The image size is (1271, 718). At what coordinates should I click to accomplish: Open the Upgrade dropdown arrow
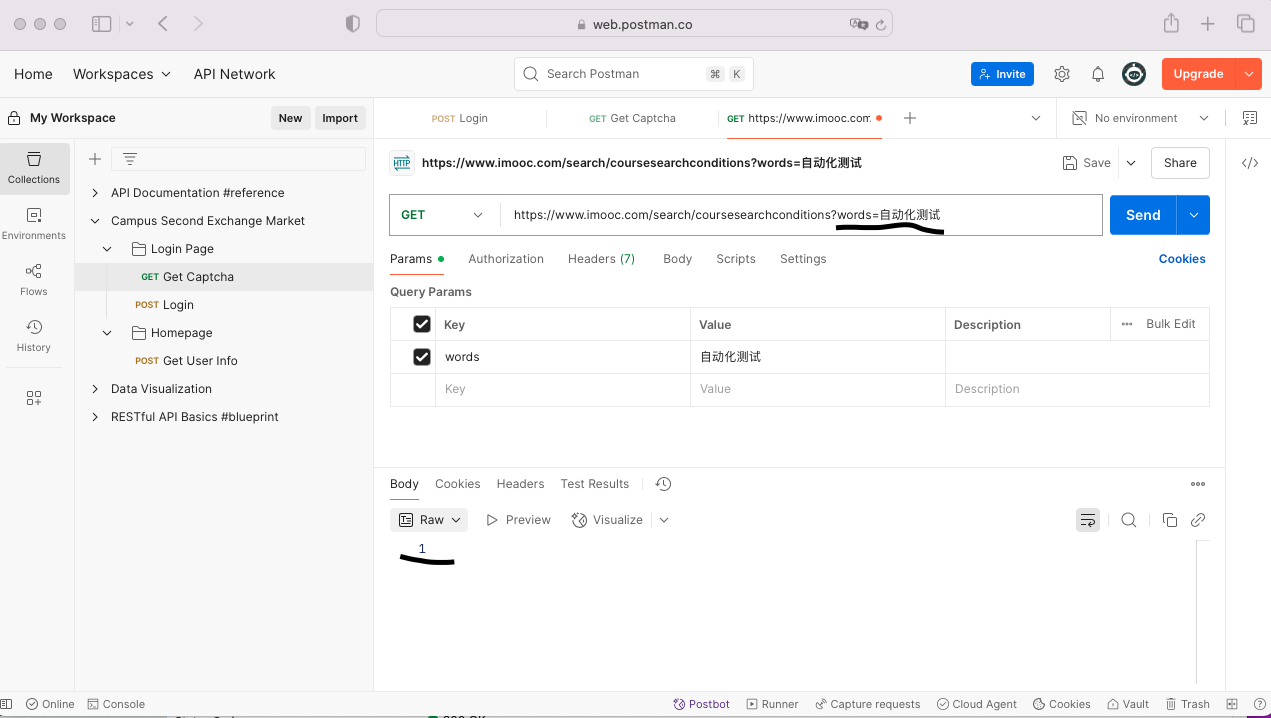click(x=1248, y=74)
